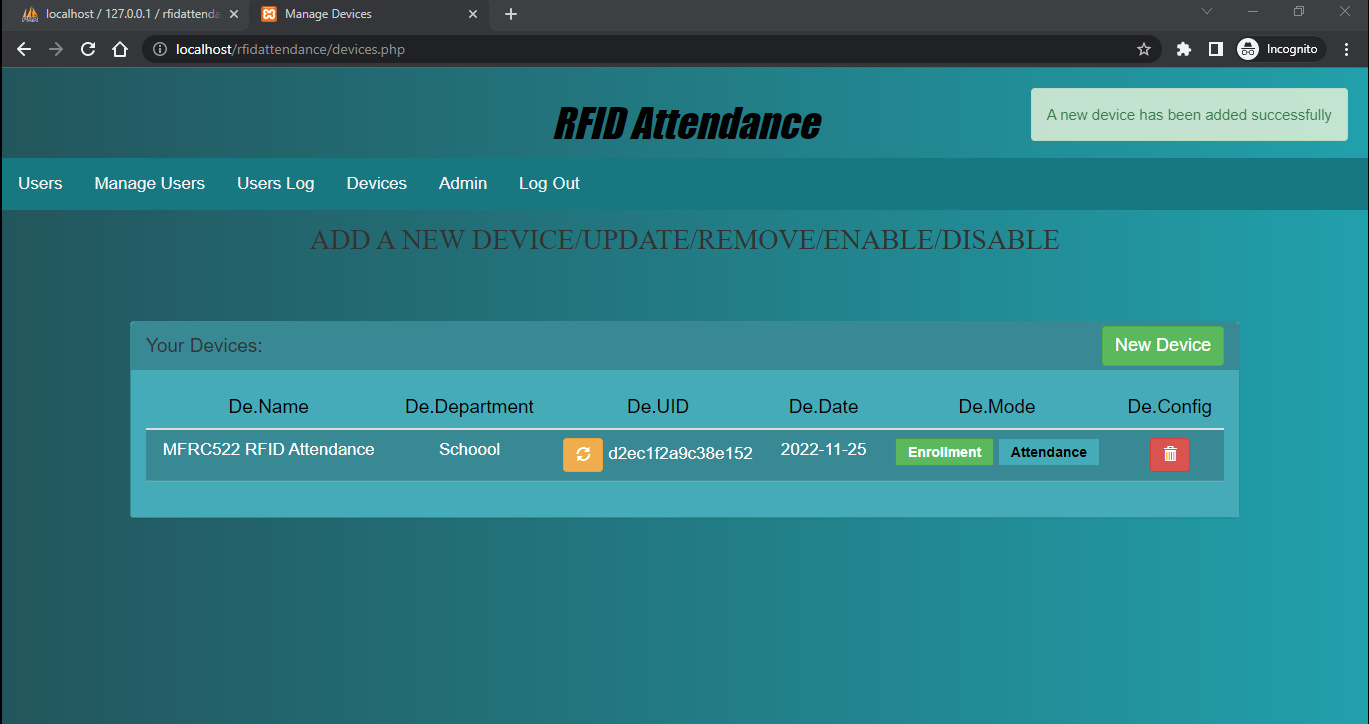Switch device mode to Attendance
Screen dimensions: 1369x724
(1048, 452)
